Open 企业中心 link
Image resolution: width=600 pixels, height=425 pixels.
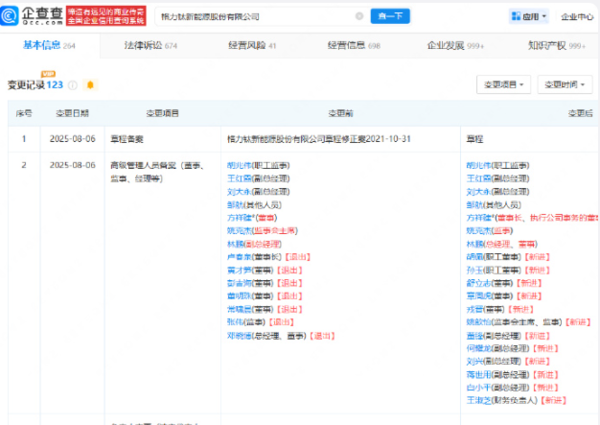click(577, 16)
